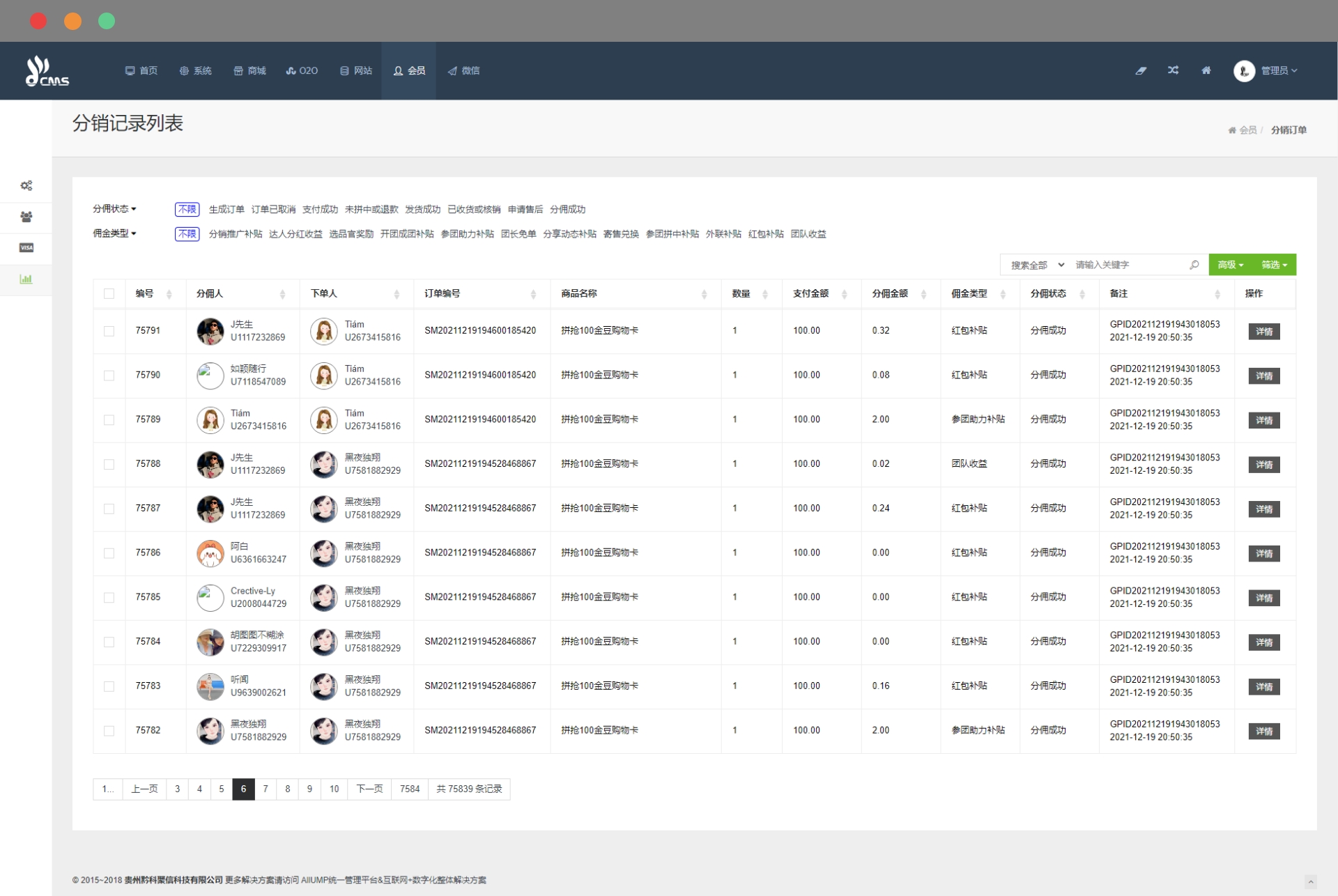Go to page 7 in pagination

tap(266, 789)
